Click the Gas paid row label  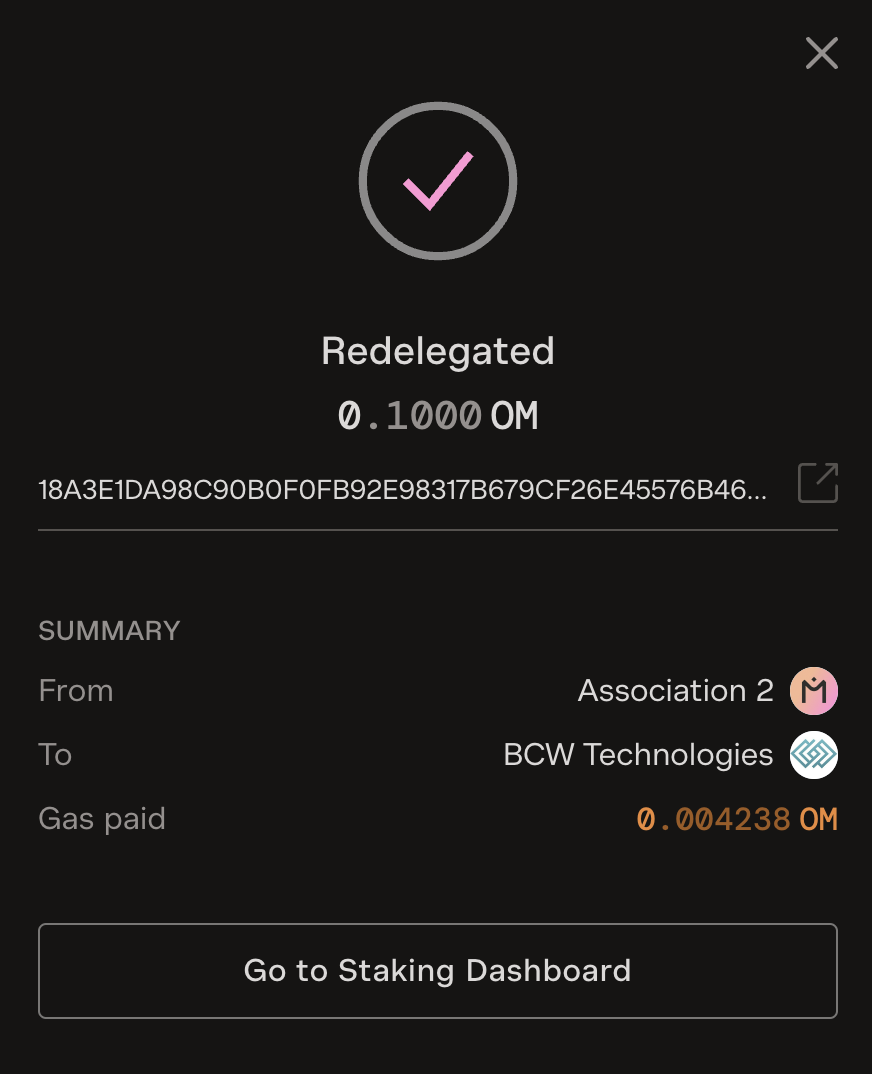coord(102,819)
